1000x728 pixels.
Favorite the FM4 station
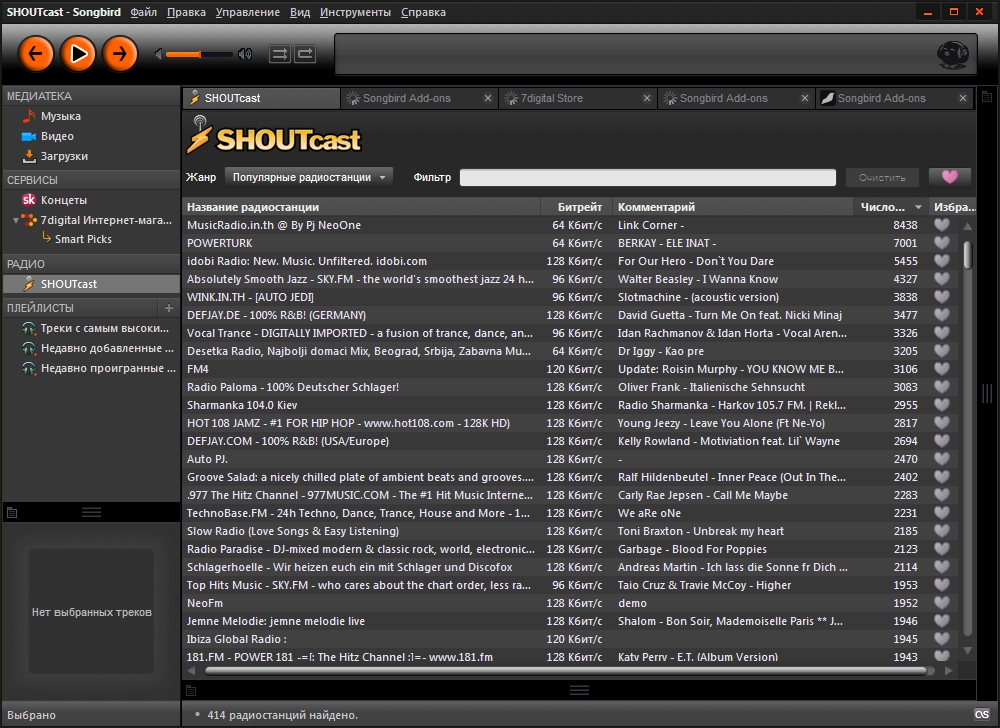(941, 369)
